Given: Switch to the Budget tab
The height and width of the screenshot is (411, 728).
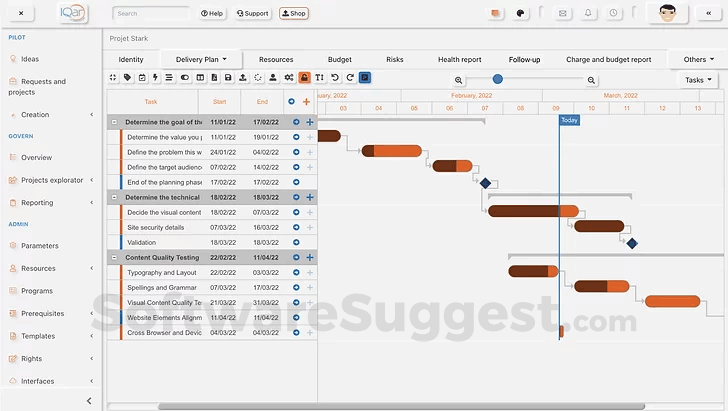Looking at the screenshot, I should tap(339, 60).
